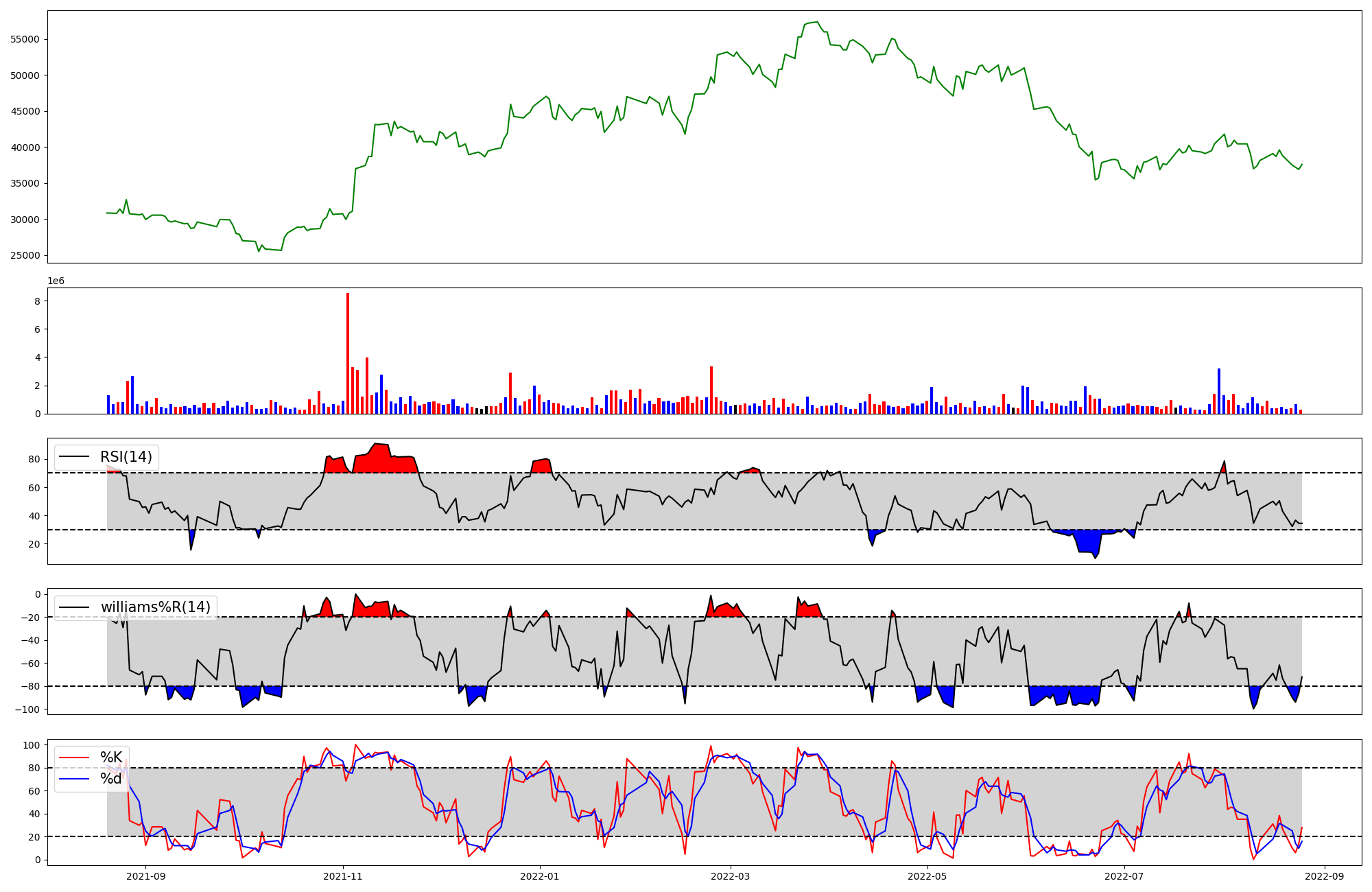1372x892 pixels.
Task: Click the blue %d legend line sample
Action: pyautogui.click(x=74, y=779)
